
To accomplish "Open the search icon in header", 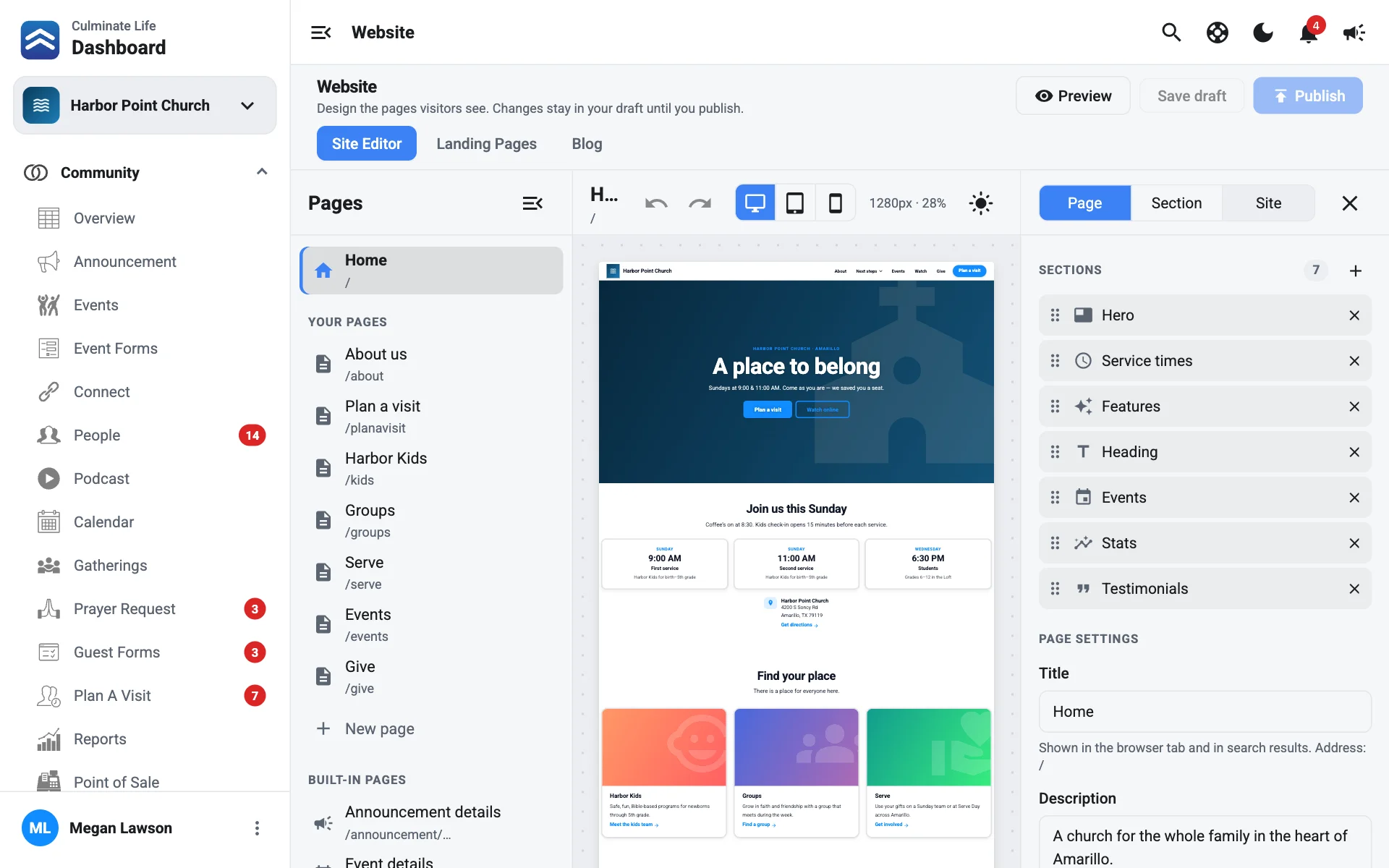I will (1171, 33).
